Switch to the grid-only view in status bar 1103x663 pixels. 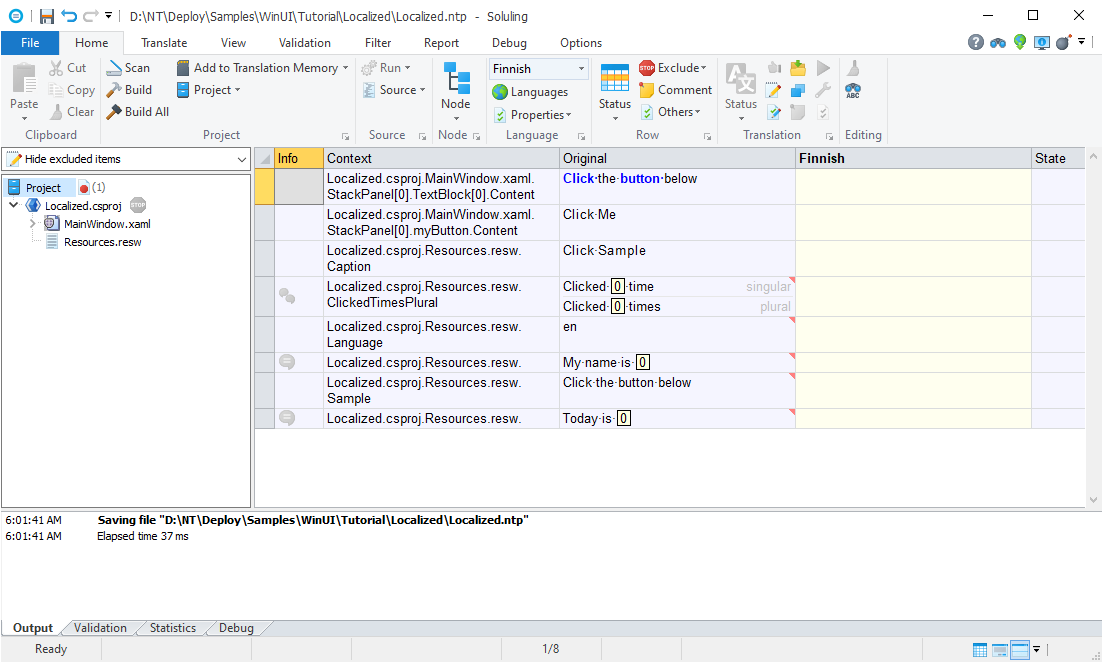(x=979, y=650)
